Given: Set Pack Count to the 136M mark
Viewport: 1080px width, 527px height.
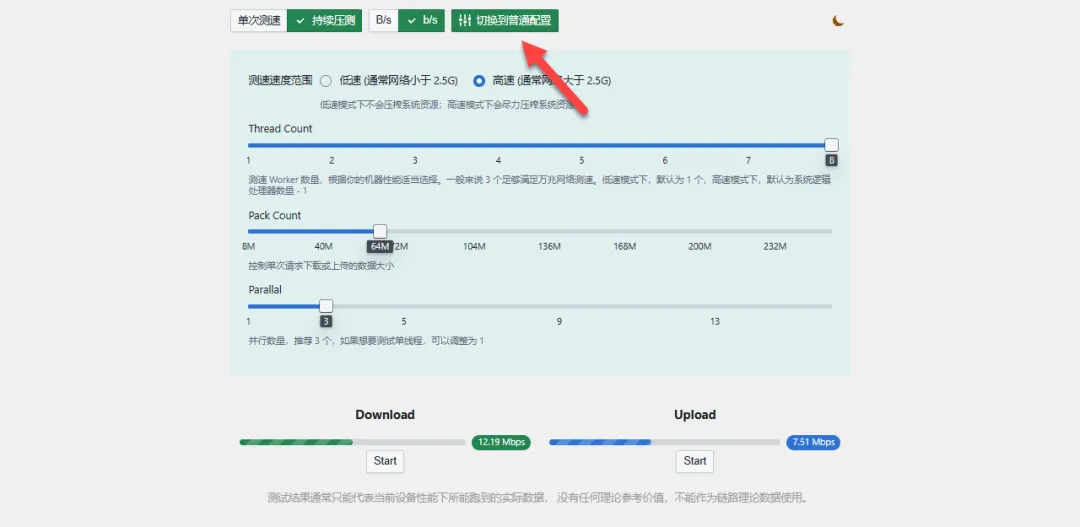Looking at the screenshot, I should tap(549, 231).
